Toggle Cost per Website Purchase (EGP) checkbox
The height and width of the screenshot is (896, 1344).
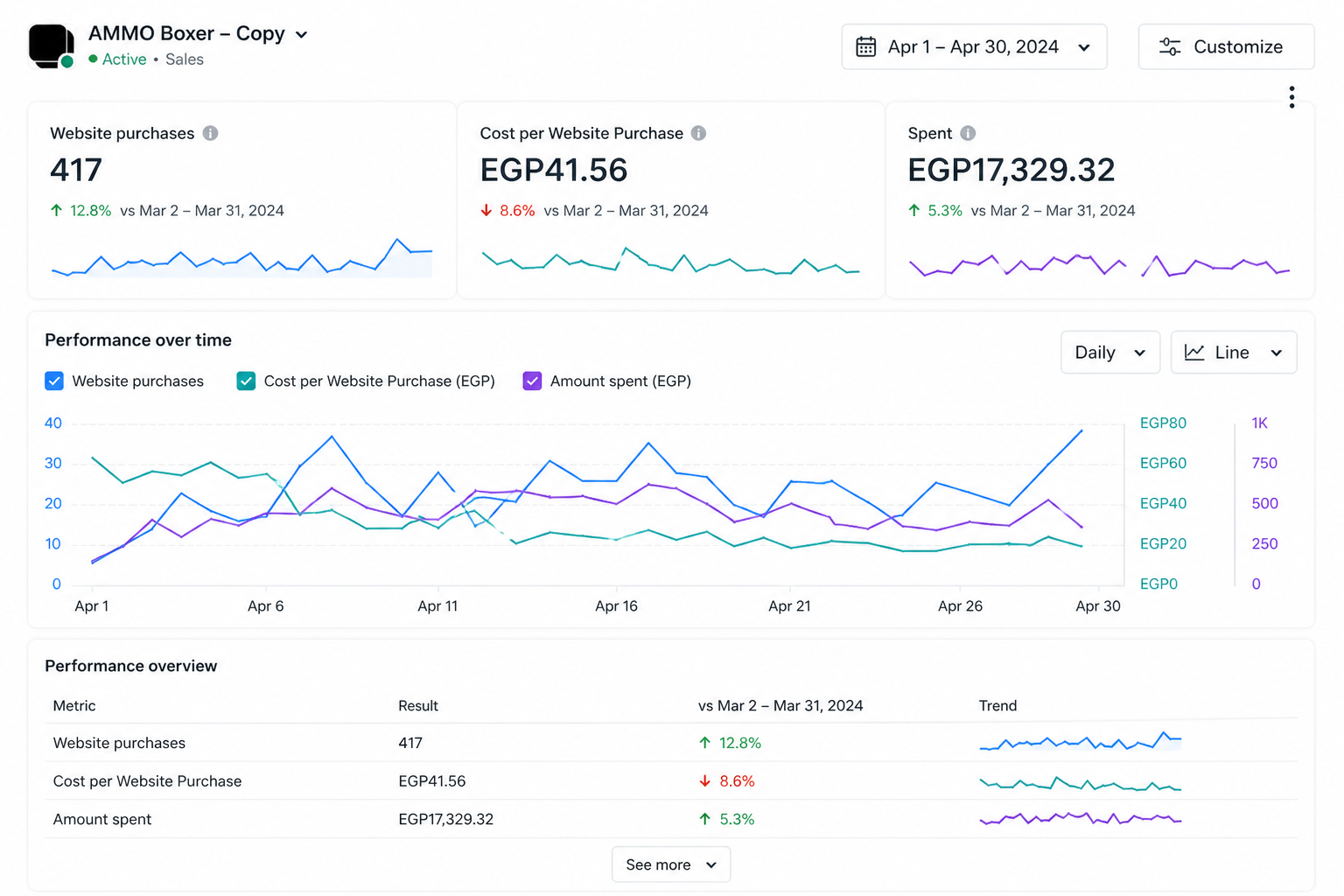(x=246, y=381)
